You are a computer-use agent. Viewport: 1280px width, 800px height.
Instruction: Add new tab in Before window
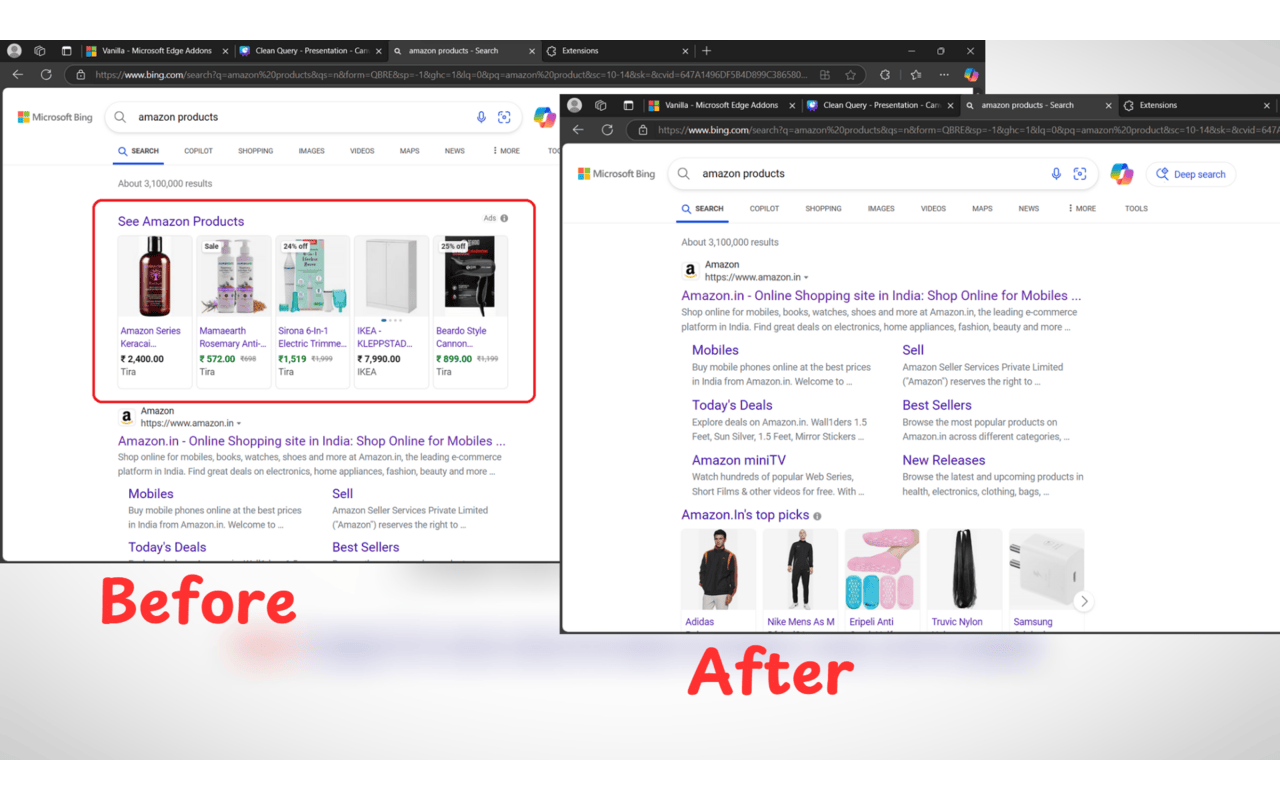pos(706,51)
